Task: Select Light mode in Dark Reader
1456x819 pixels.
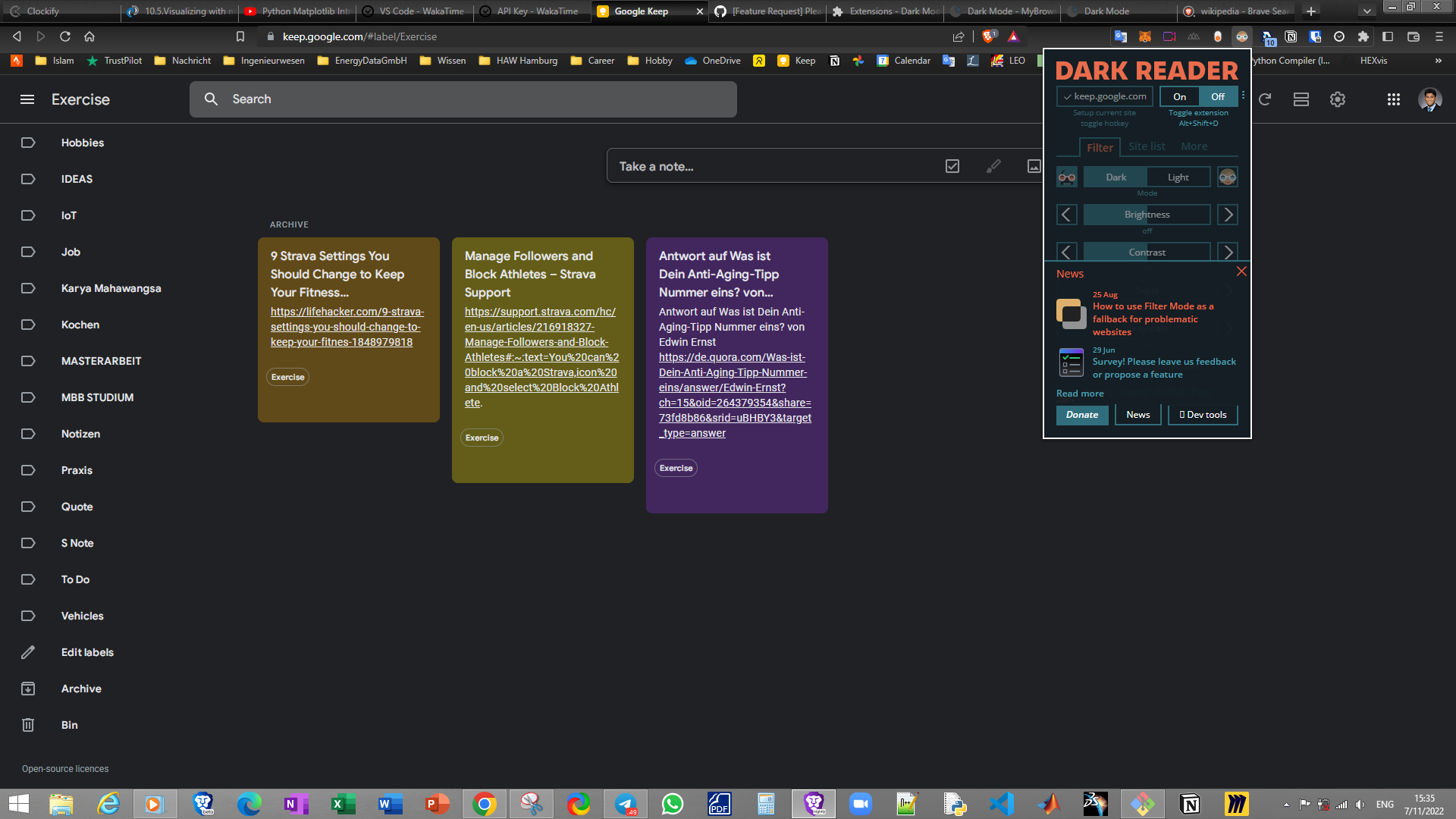Action: coord(1178,177)
